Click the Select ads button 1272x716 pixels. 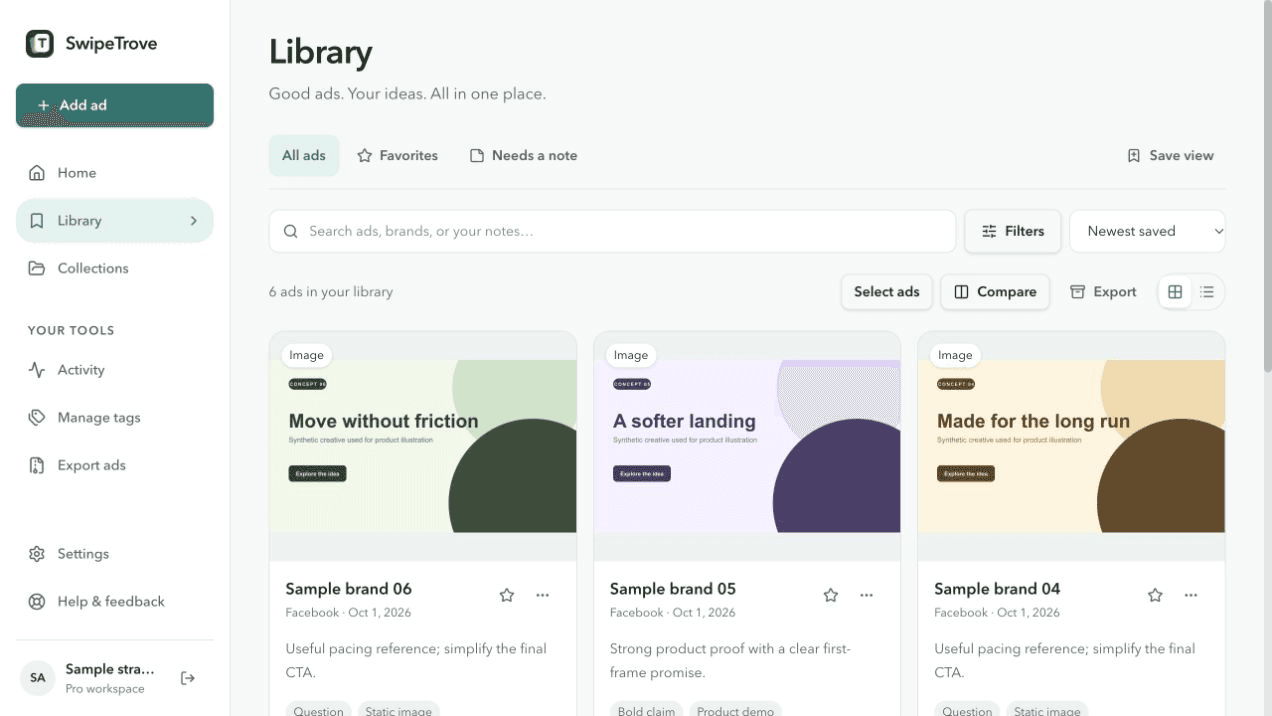(887, 292)
